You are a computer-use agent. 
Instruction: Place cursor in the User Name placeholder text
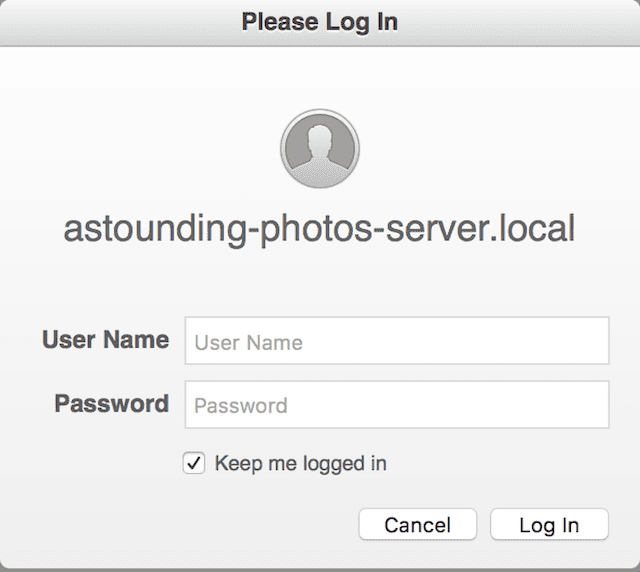(x=249, y=343)
